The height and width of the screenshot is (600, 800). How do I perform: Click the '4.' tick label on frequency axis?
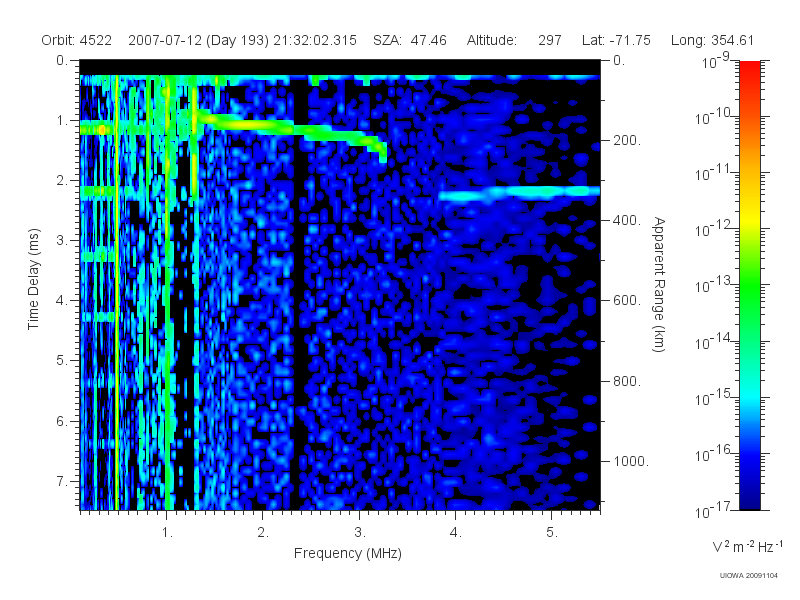pyautogui.click(x=456, y=533)
